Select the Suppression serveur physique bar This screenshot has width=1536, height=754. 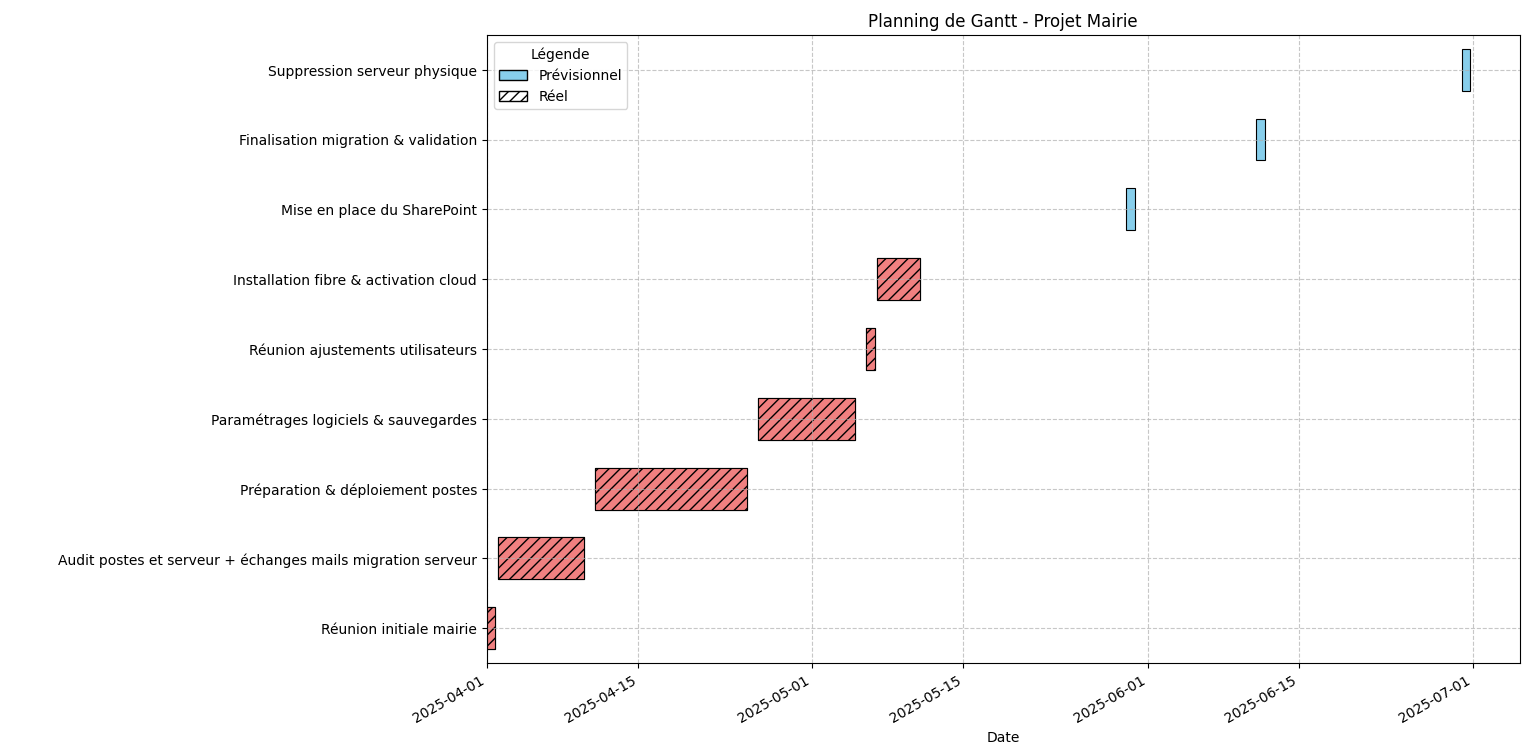pos(1466,68)
